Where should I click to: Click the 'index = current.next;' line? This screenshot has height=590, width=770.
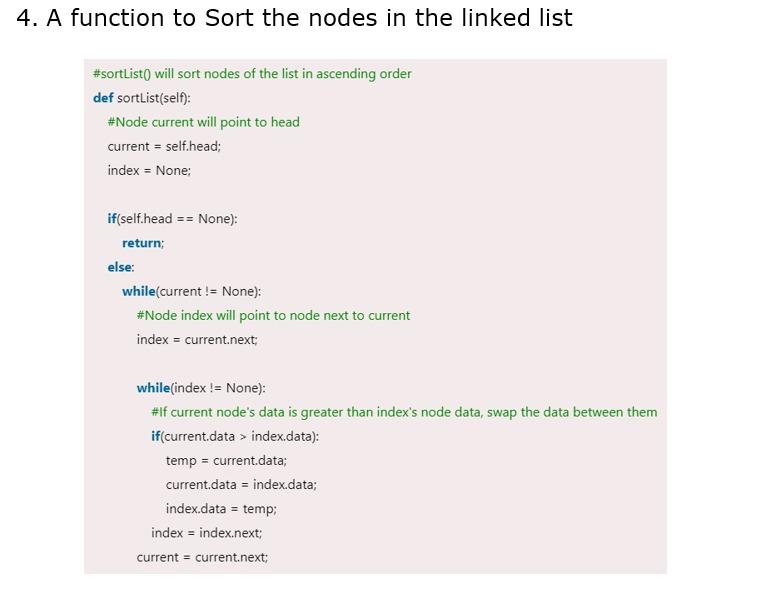coord(197,339)
